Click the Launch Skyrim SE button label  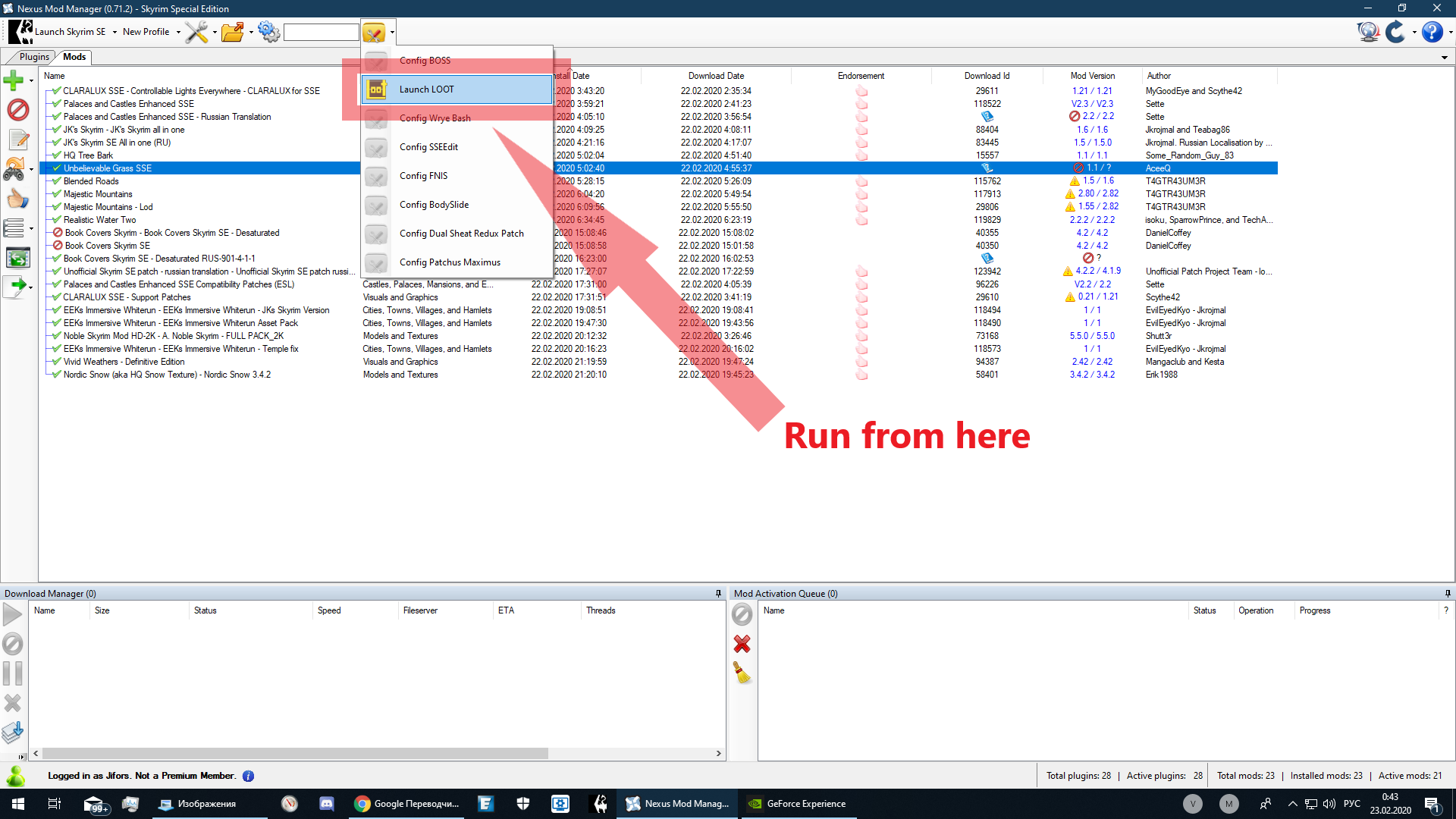70,32
